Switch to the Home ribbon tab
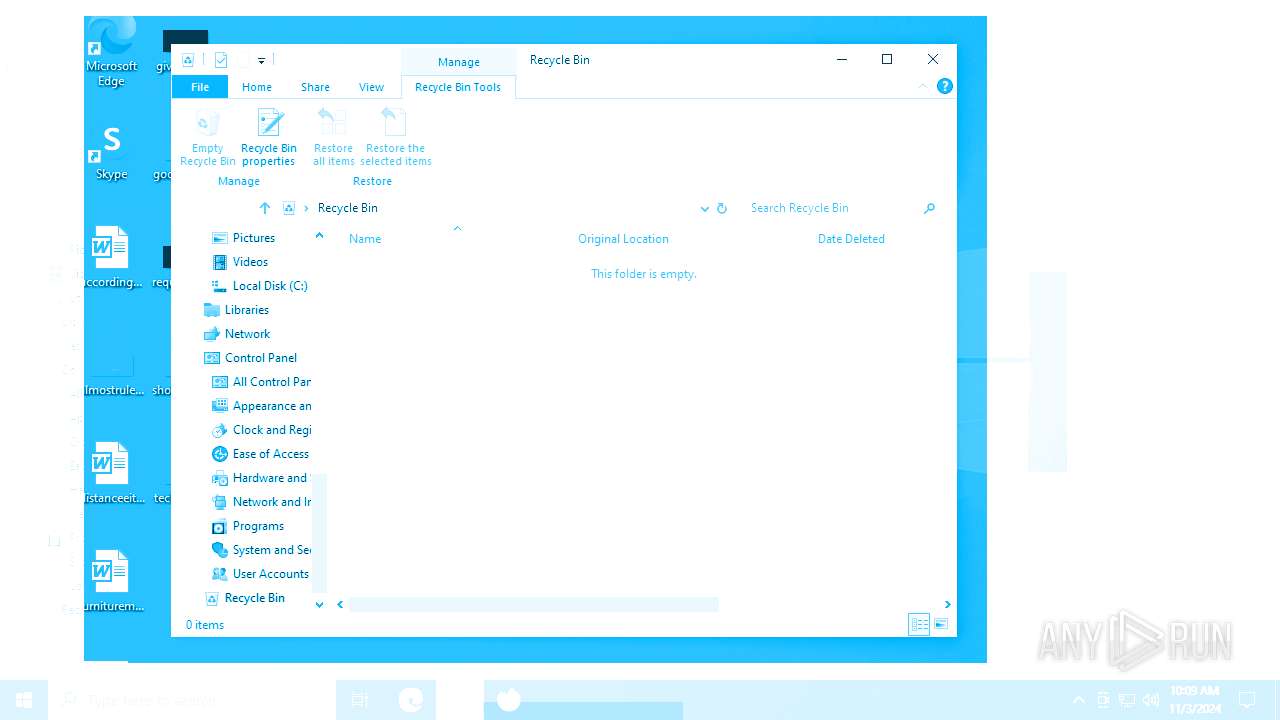 point(257,87)
